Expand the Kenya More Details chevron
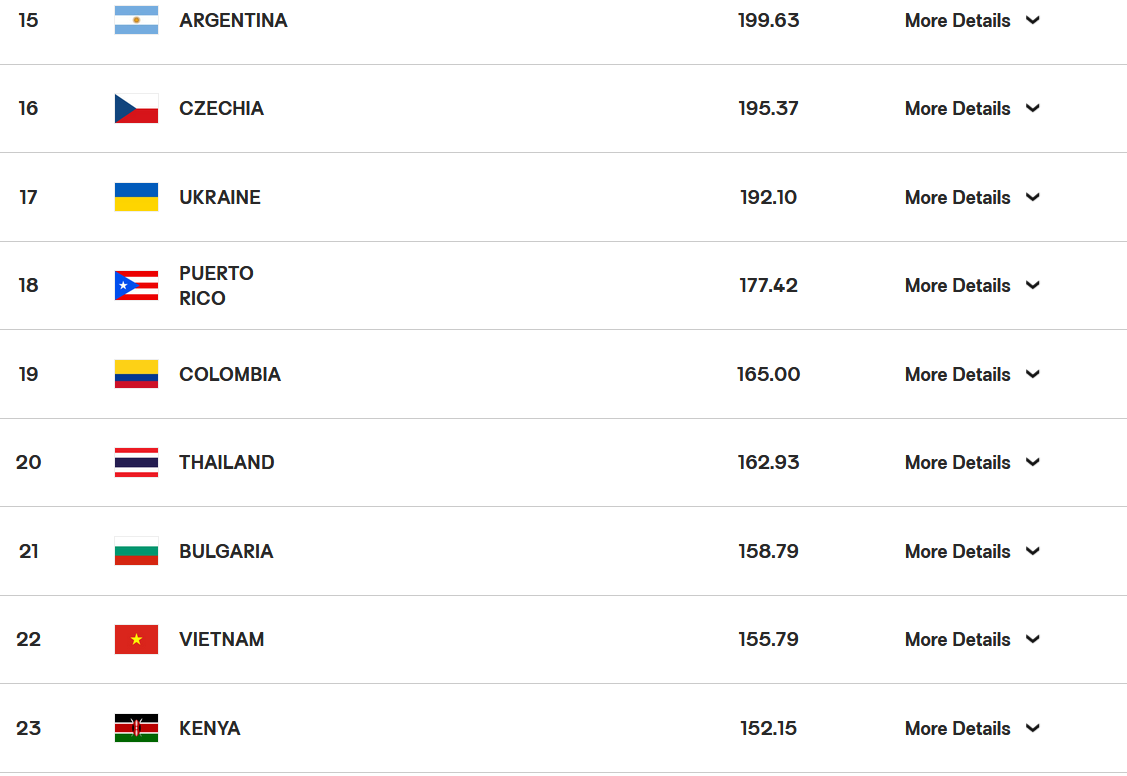 (x=1033, y=728)
